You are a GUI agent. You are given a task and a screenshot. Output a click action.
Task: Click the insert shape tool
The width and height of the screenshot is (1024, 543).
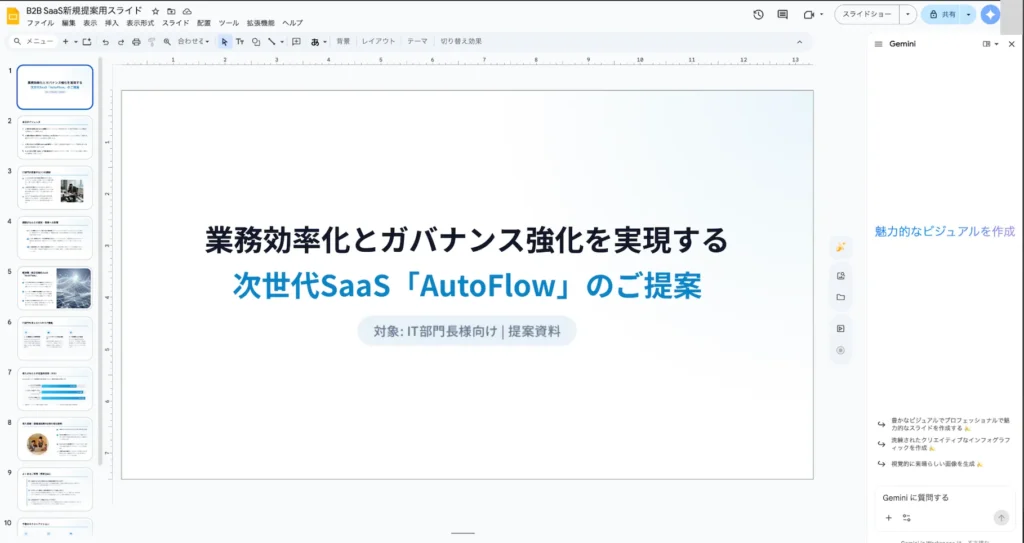point(256,42)
